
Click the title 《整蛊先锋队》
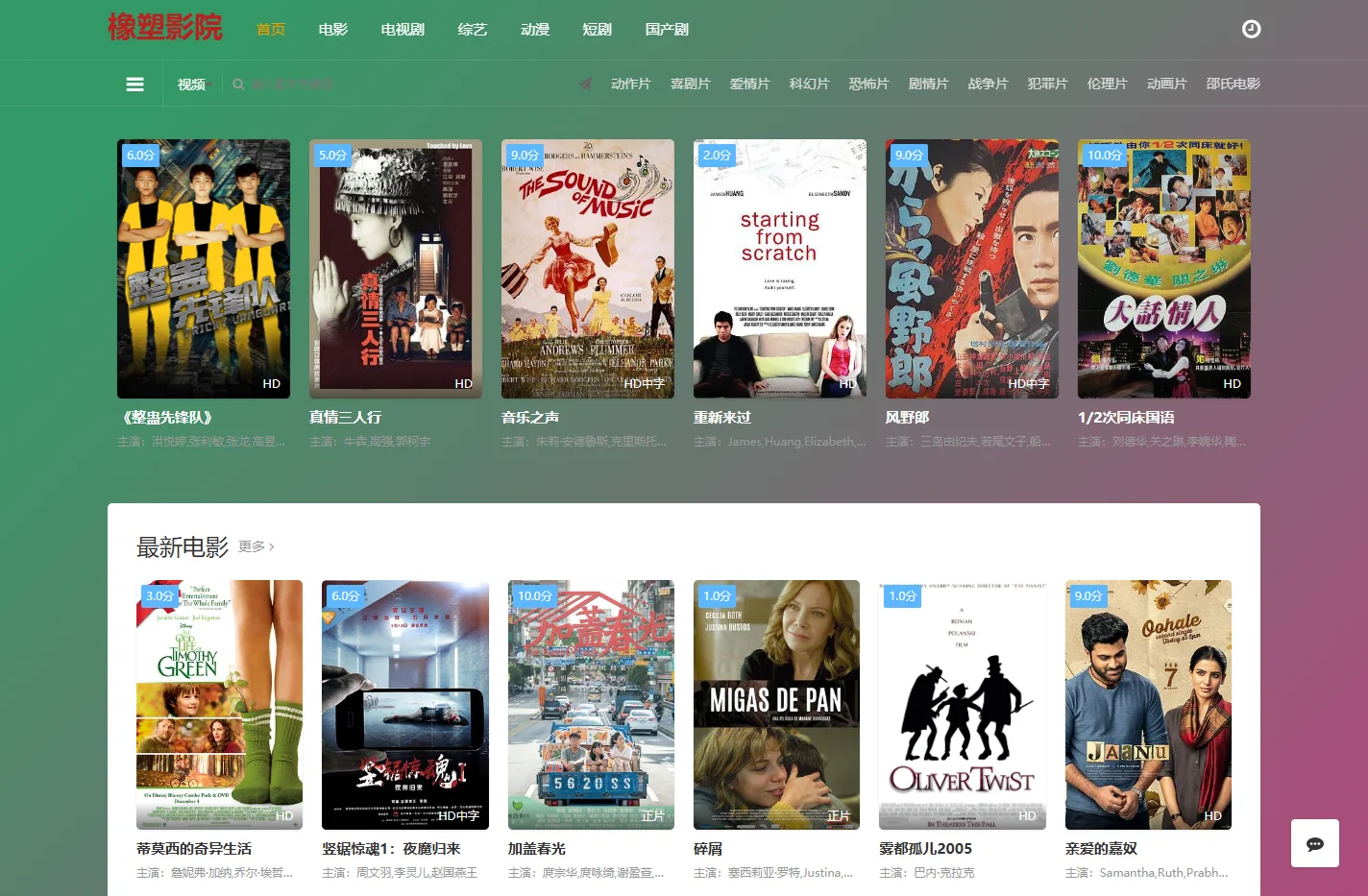point(165,418)
